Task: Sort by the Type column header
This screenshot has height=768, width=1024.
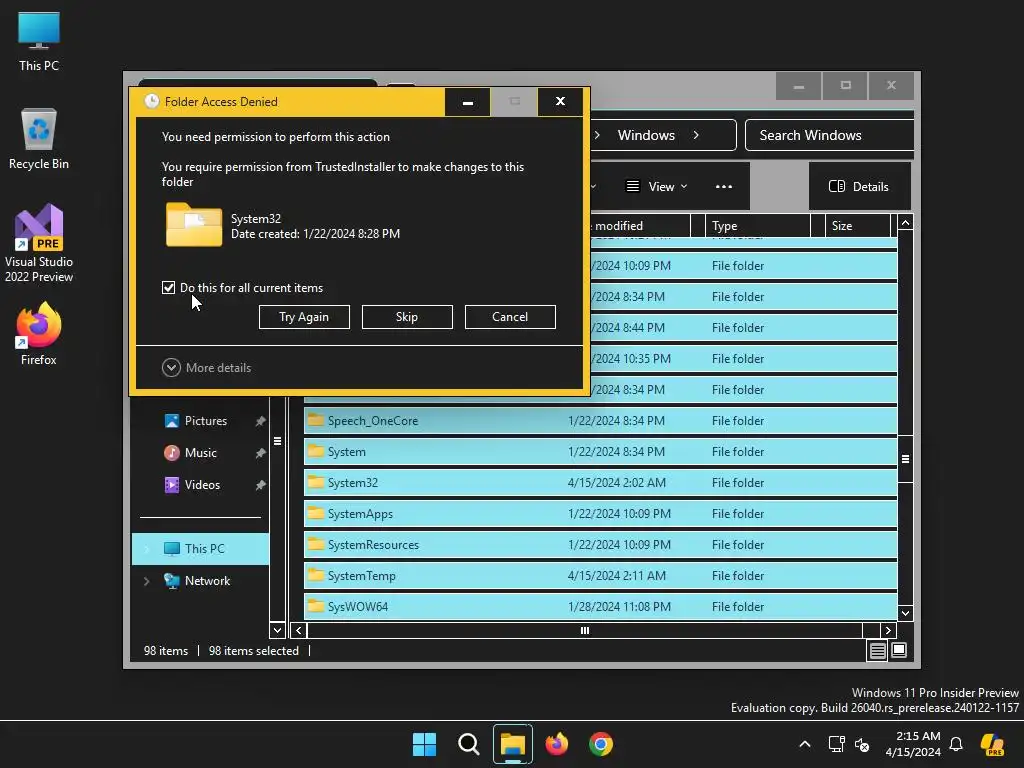Action: (x=758, y=226)
